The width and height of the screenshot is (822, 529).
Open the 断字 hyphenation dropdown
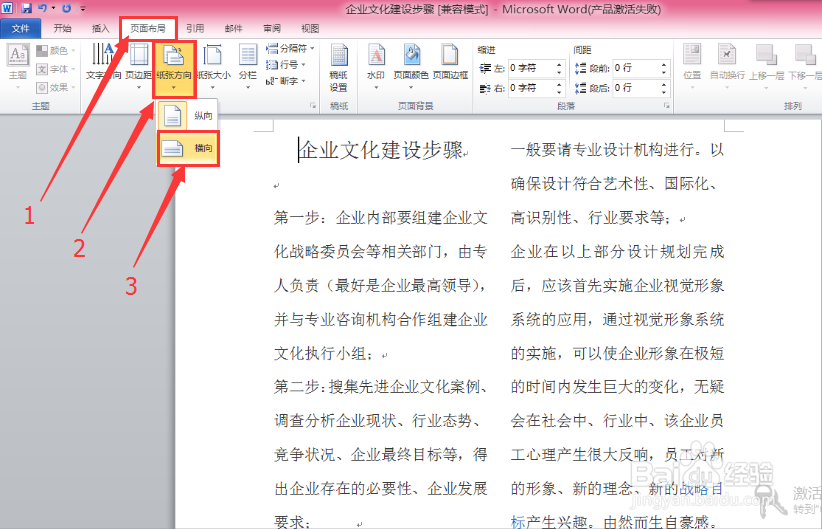coord(286,81)
